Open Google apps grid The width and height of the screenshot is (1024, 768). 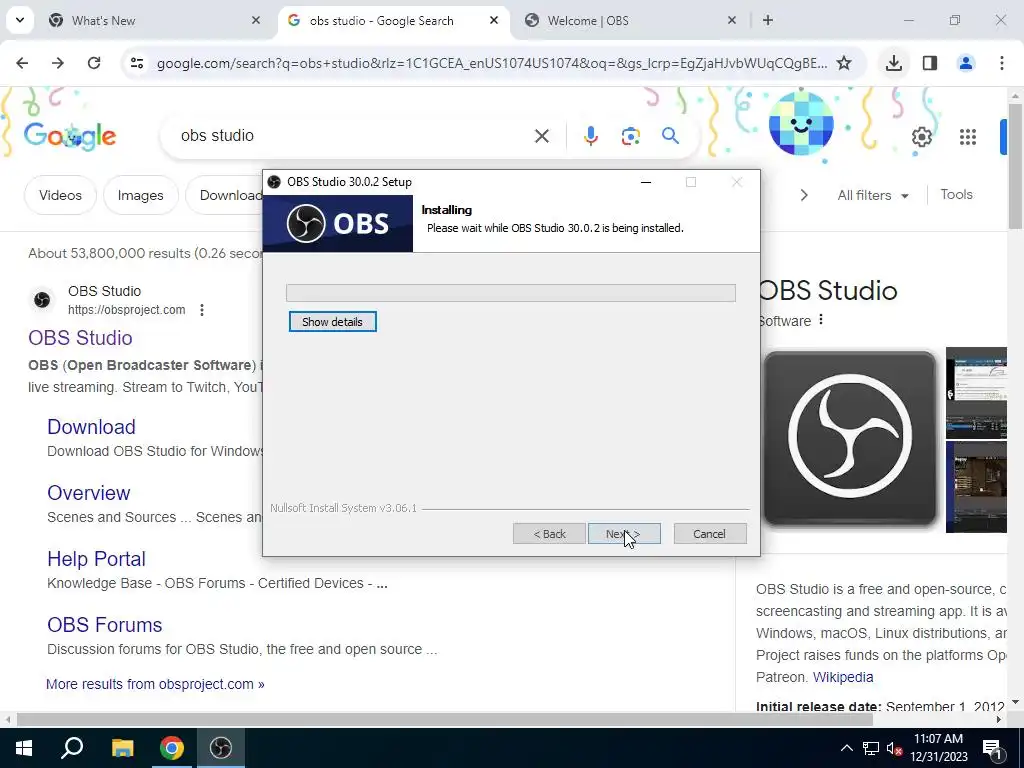[968, 136]
